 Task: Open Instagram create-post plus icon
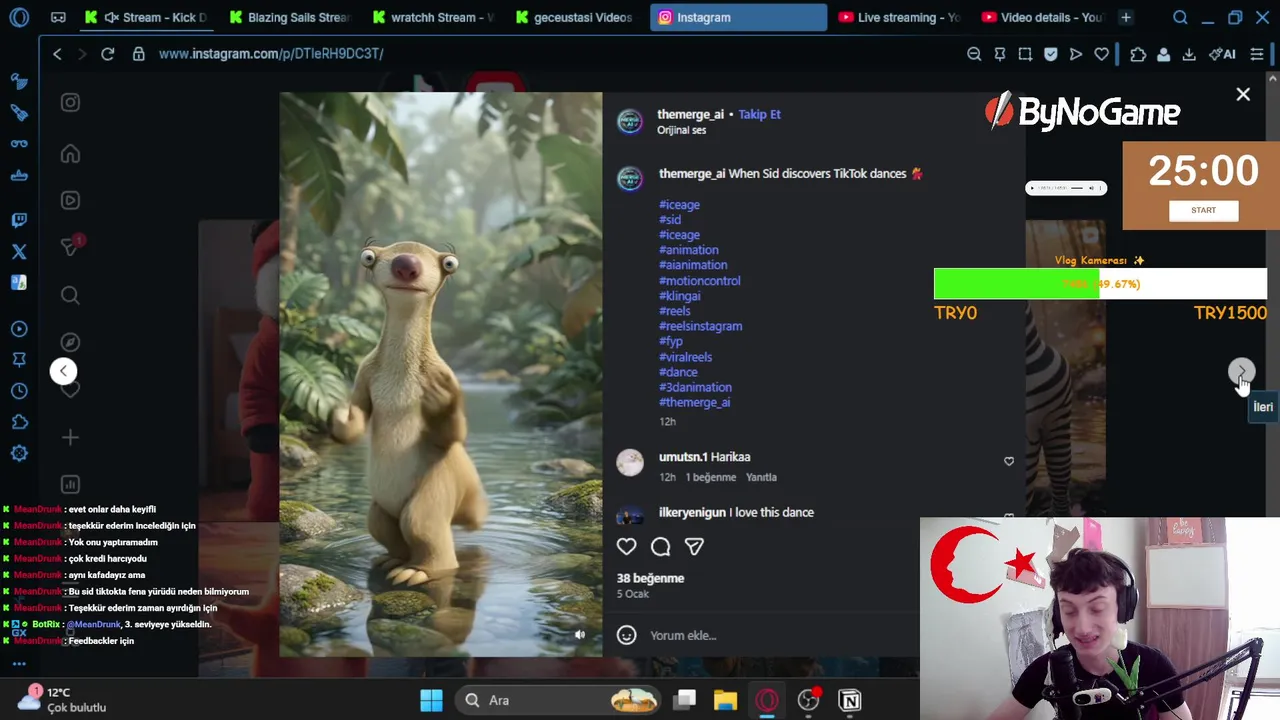tap(70, 437)
